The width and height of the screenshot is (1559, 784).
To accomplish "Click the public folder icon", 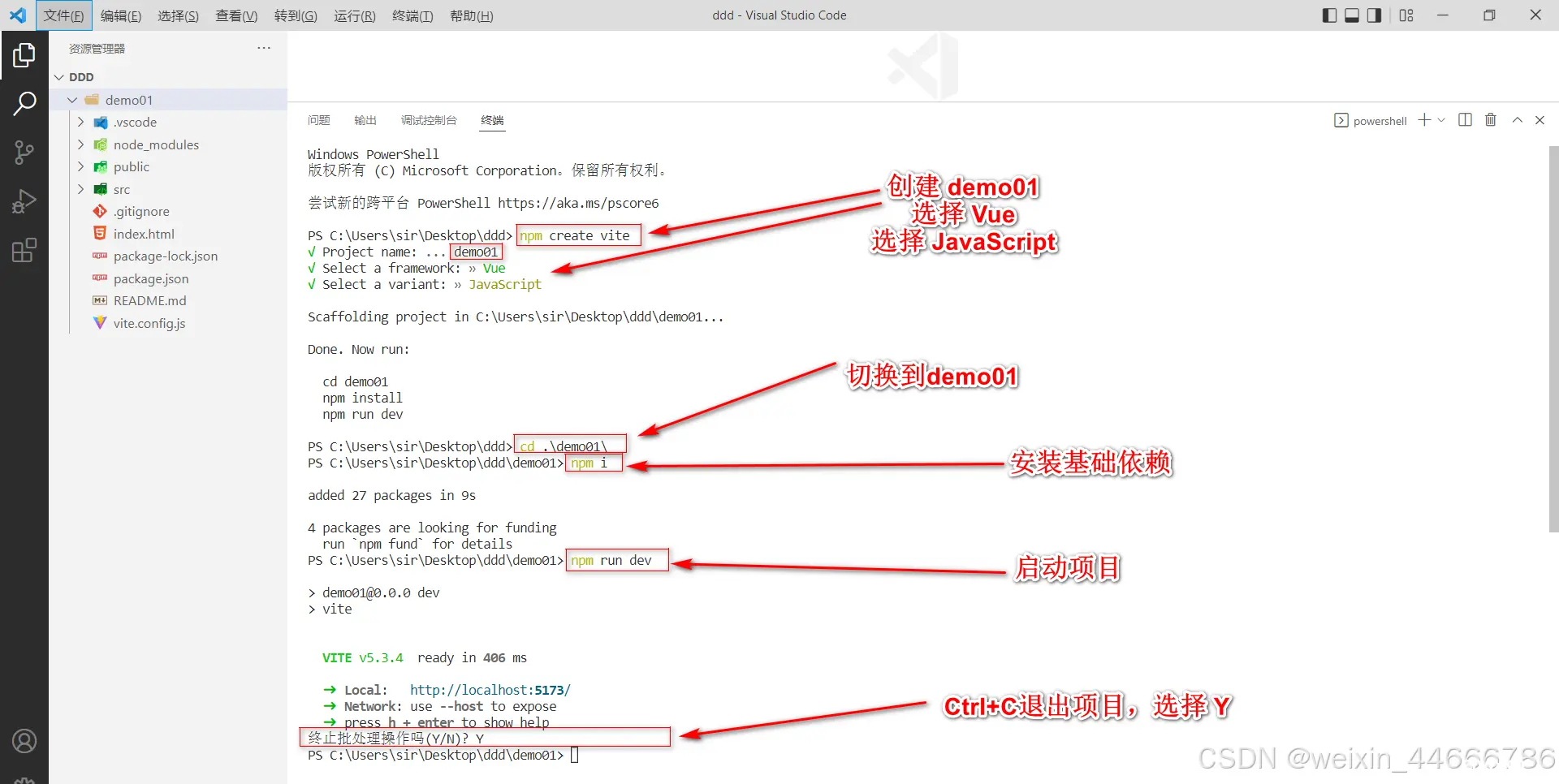I will pos(100,166).
